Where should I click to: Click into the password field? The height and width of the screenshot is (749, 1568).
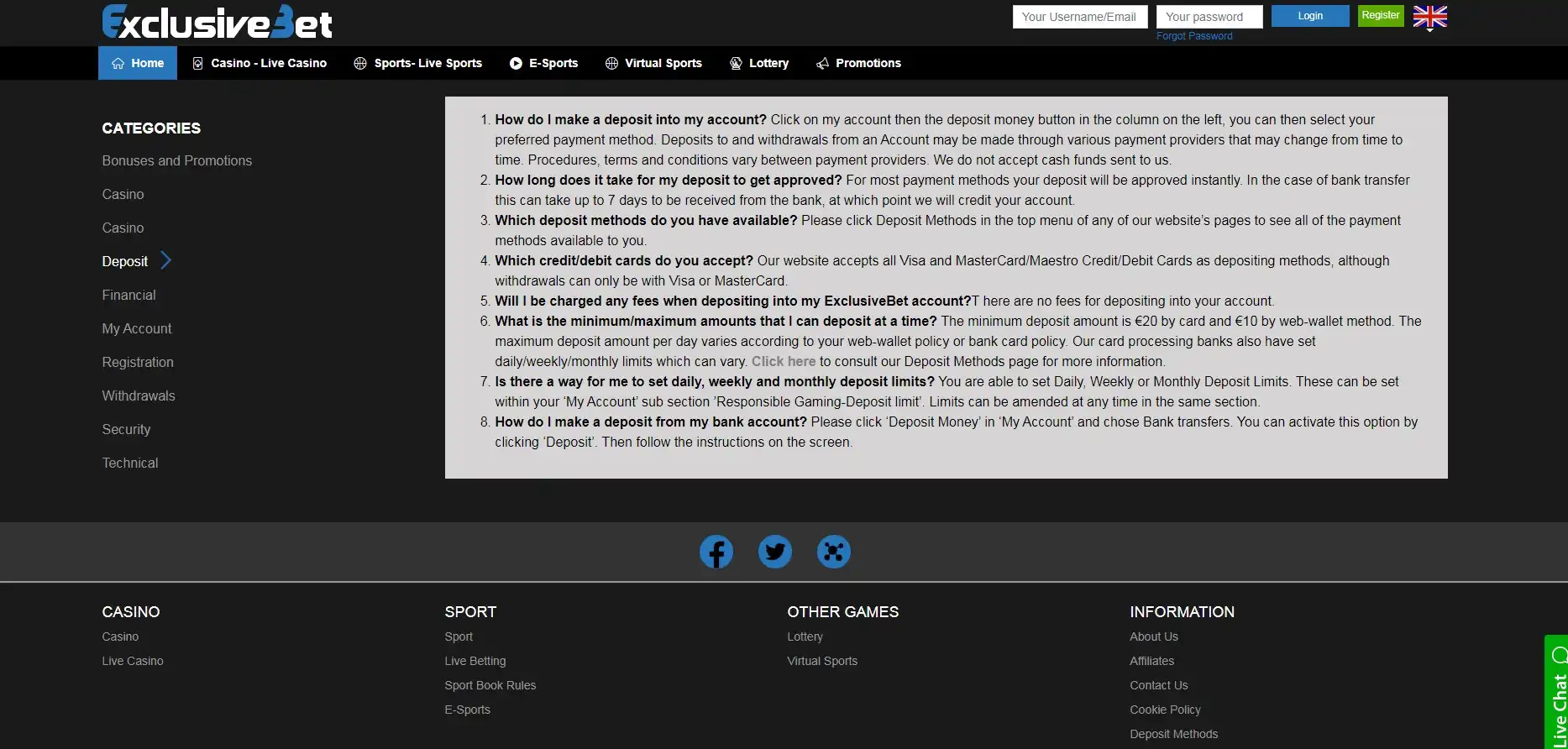coord(1209,17)
